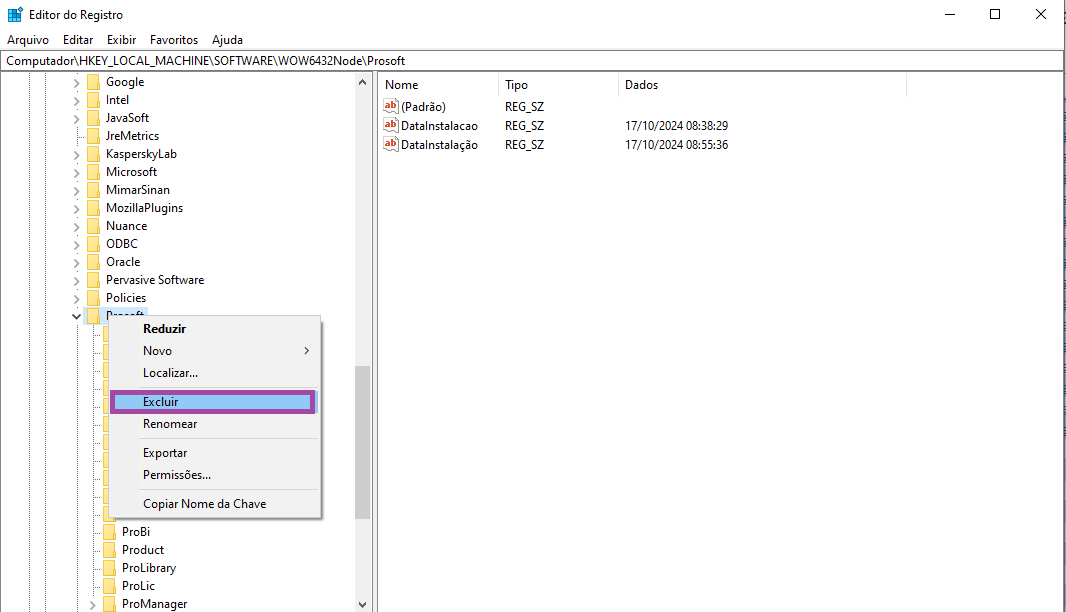The height and width of the screenshot is (612, 1066).
Task: Click the tree scrollbar down arrow
Action: 362,605
